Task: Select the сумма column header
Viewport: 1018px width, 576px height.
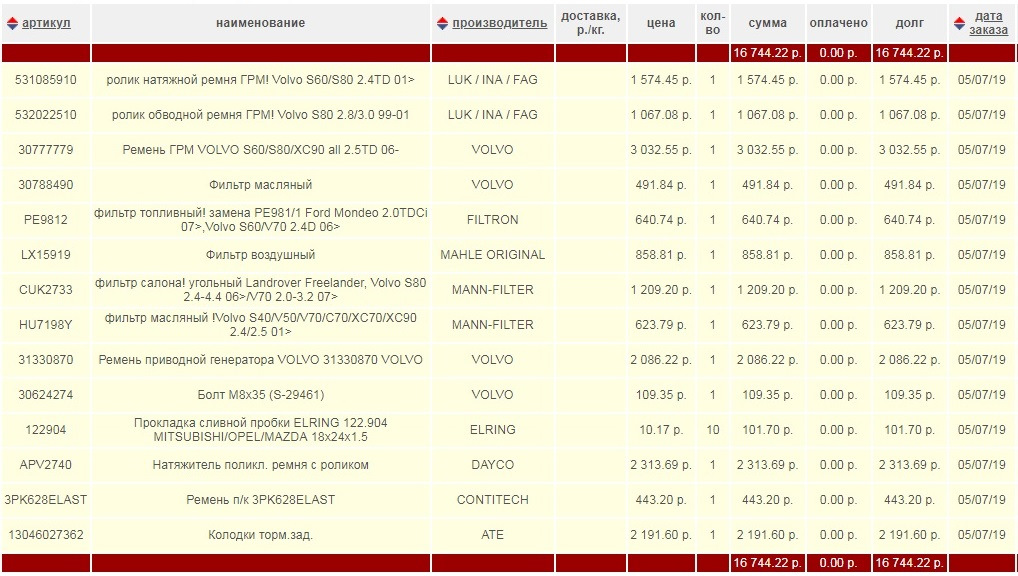Action: click(767, 23)
